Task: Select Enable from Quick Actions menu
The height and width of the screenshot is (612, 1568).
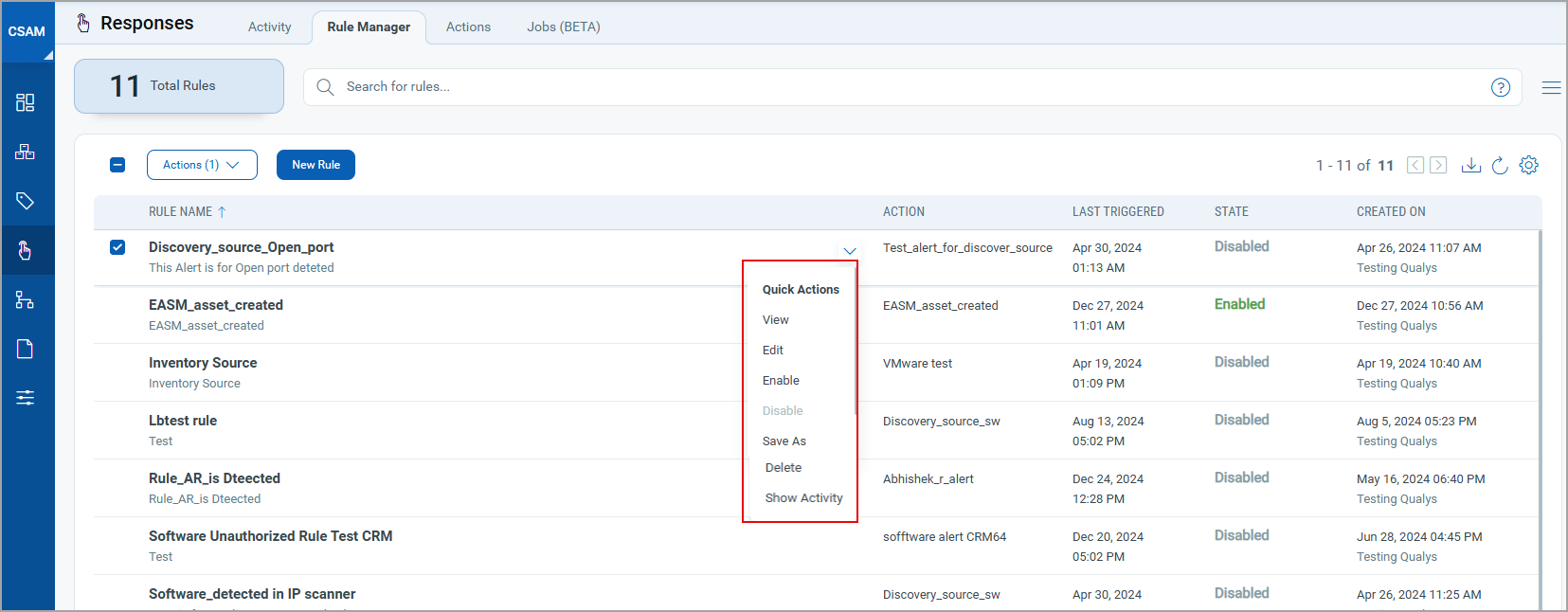Action: coord(781,381)
